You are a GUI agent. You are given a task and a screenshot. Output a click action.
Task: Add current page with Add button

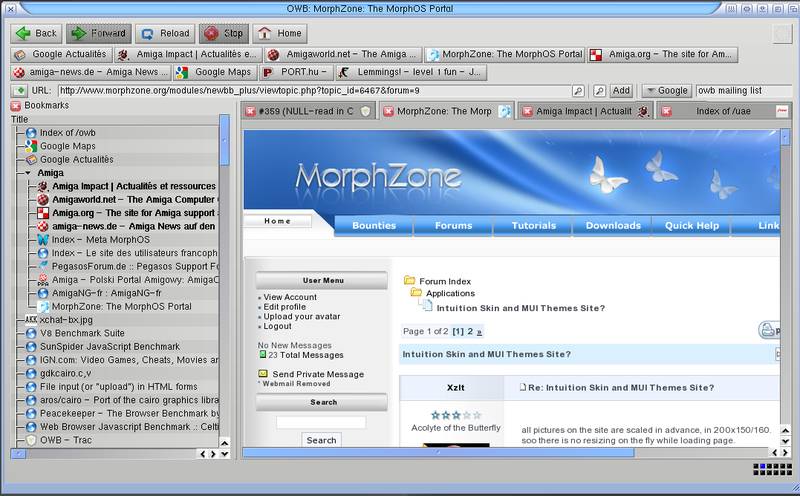[621, 91]
